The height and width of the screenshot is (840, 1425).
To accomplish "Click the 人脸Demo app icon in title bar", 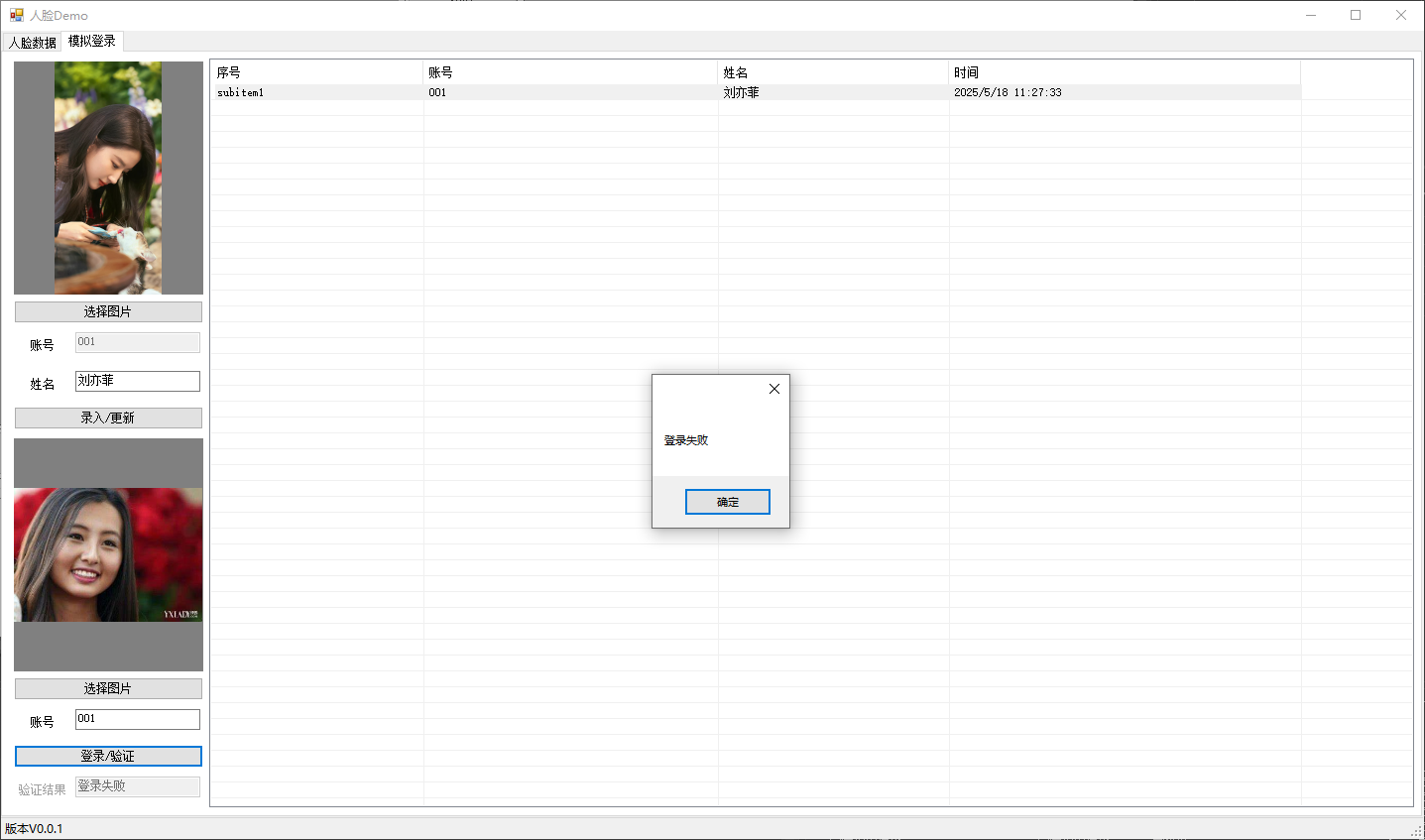I will [16, 15].
